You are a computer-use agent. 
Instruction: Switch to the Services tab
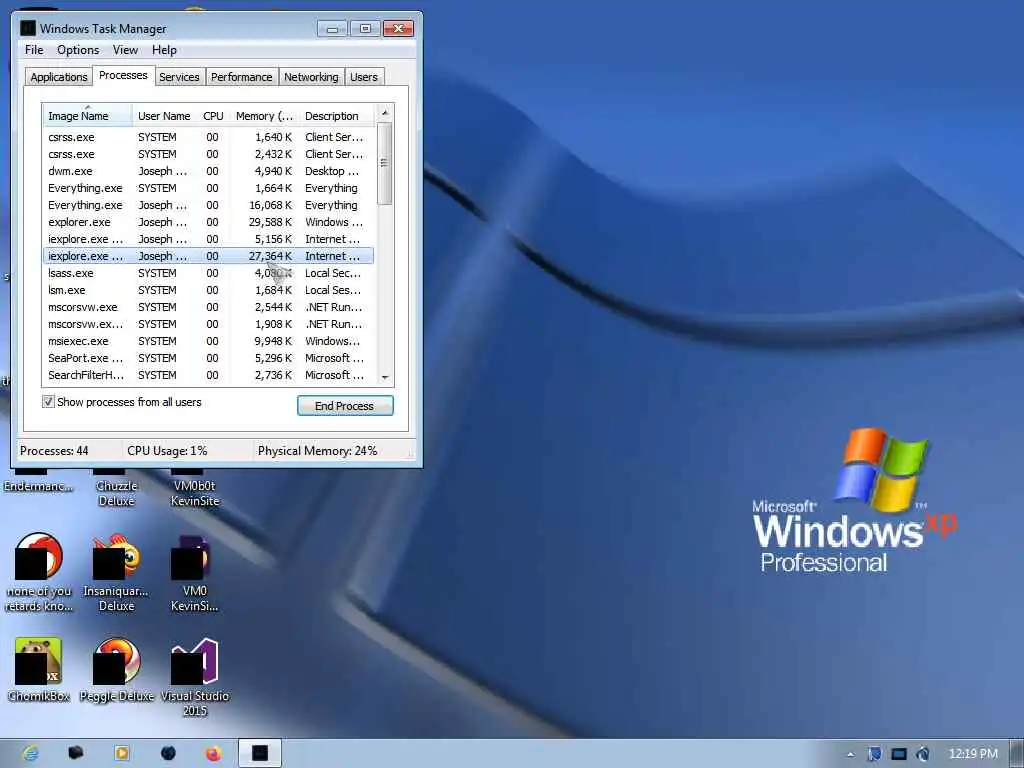179,77
